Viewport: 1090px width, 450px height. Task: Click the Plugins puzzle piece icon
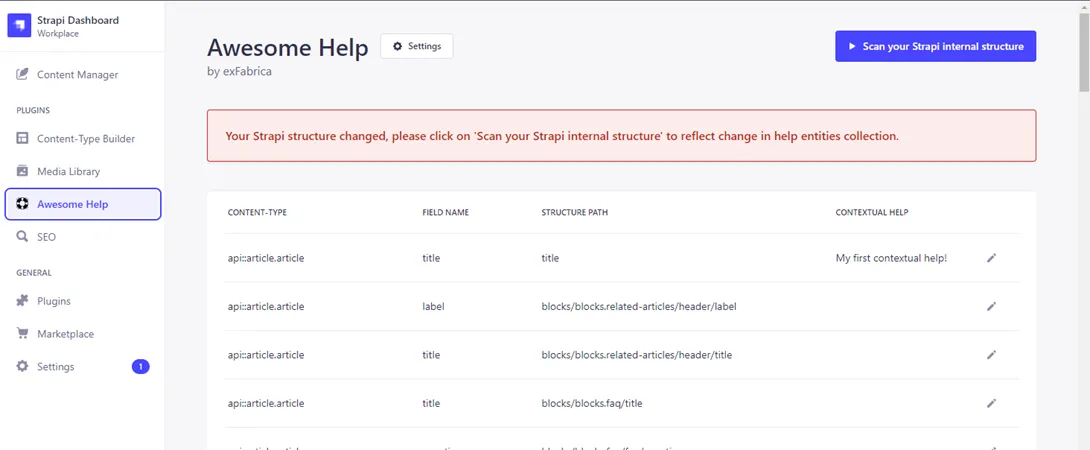[22, 301]
